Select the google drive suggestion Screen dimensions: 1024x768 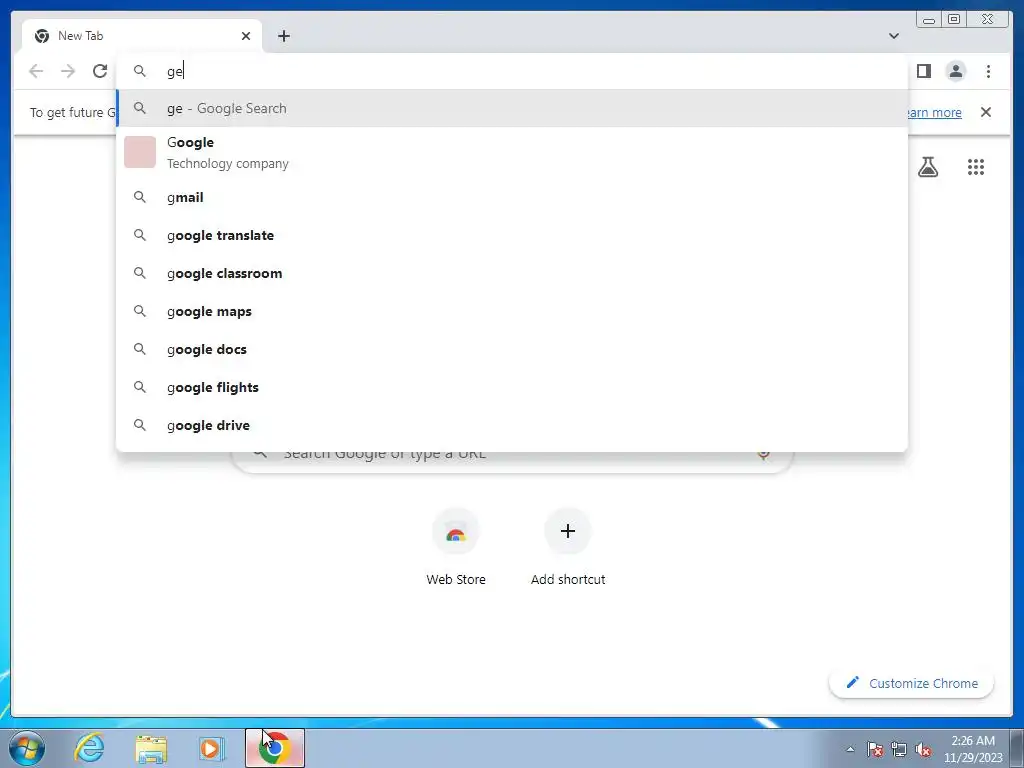(x=512, y=425)
